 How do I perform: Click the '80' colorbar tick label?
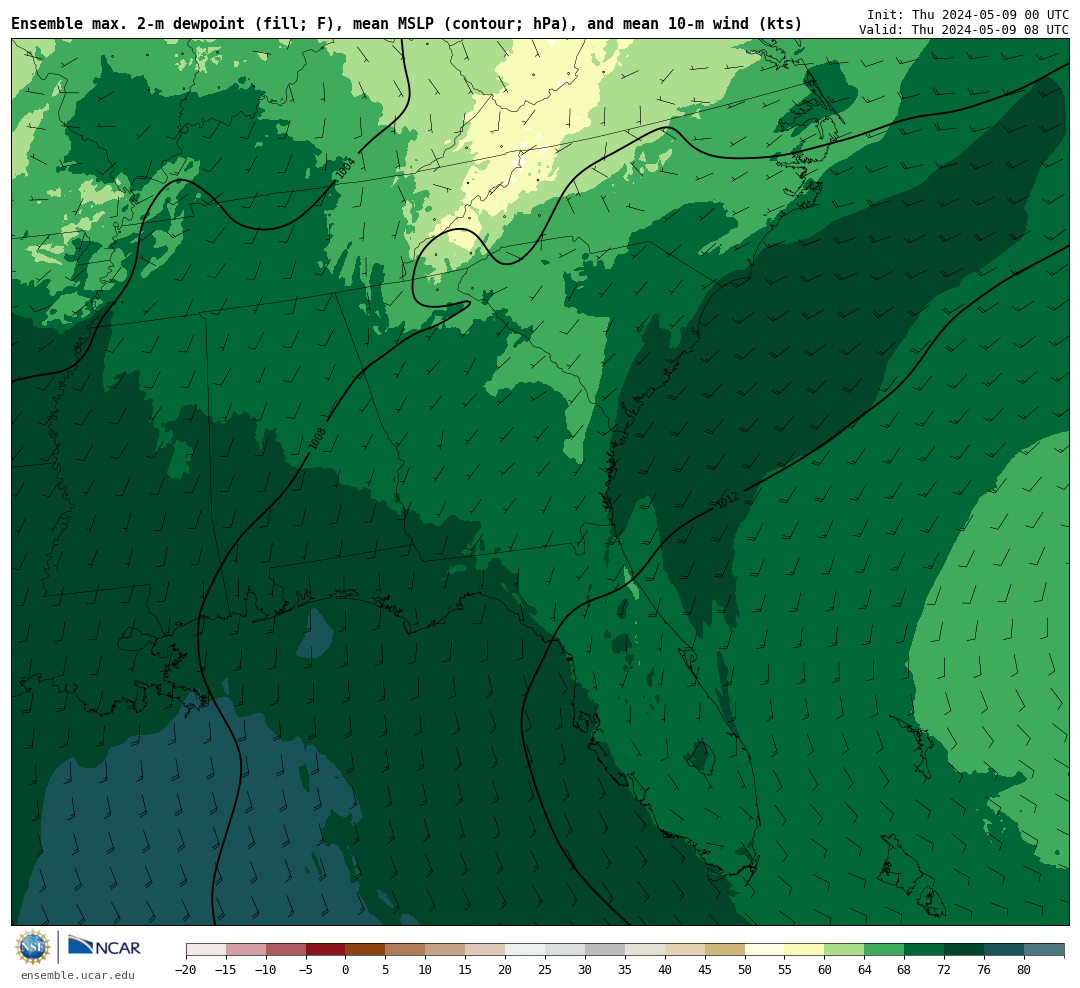tap(1024, 969)
